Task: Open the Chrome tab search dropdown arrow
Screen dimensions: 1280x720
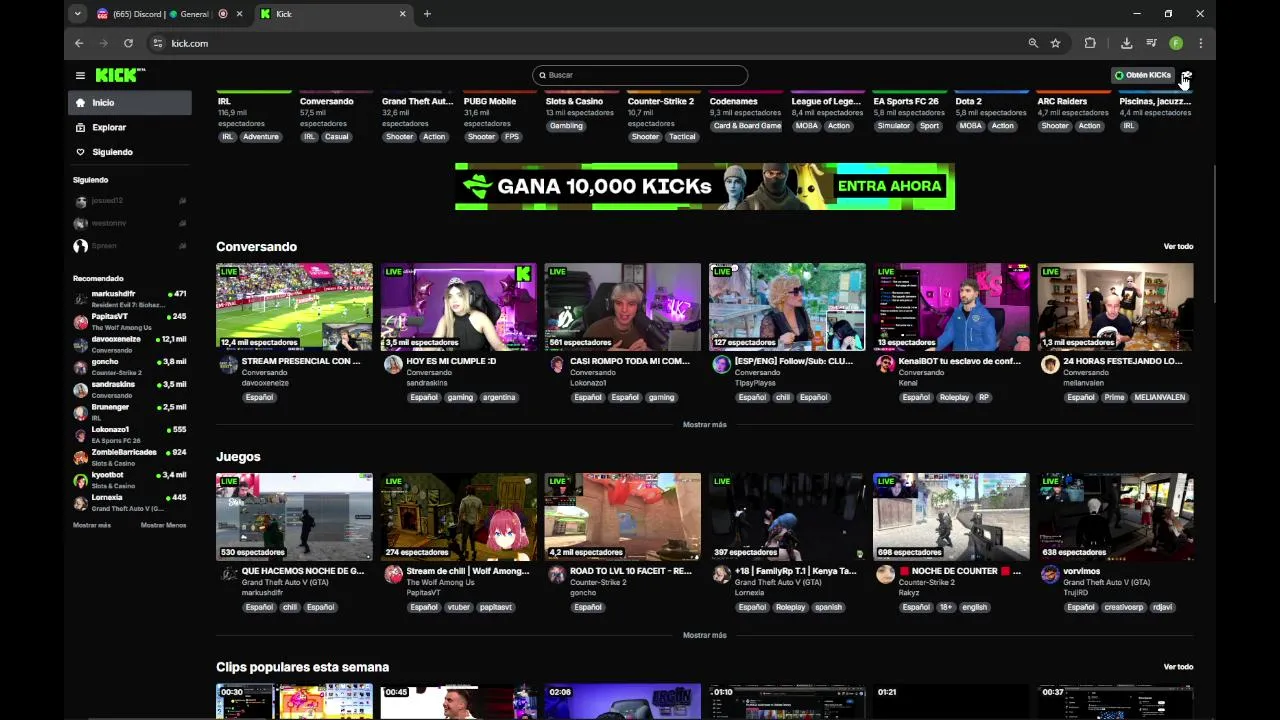Action: pyautogui.click(x=78, y=14)
